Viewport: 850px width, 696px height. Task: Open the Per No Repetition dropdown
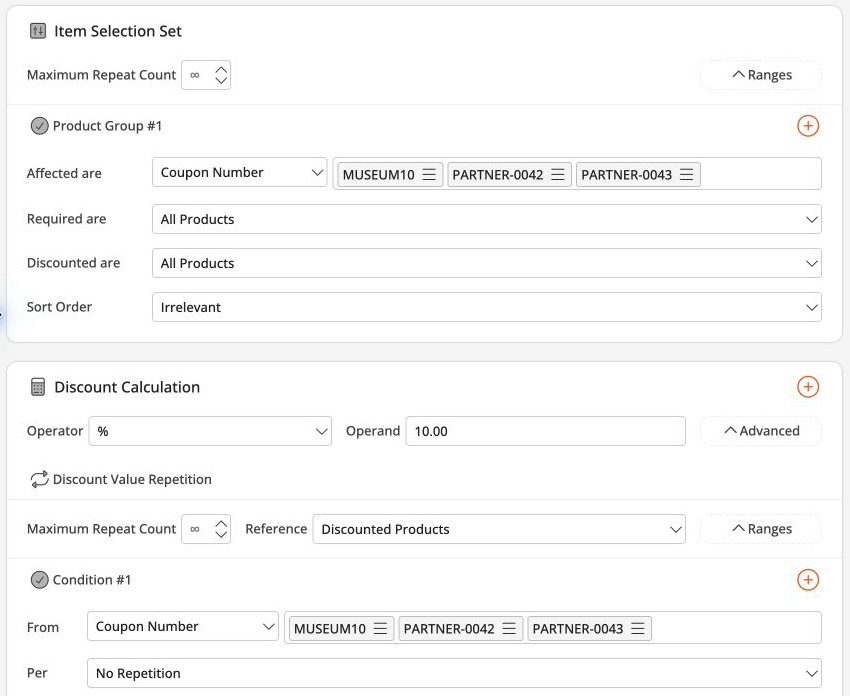[x=454, y=673]
